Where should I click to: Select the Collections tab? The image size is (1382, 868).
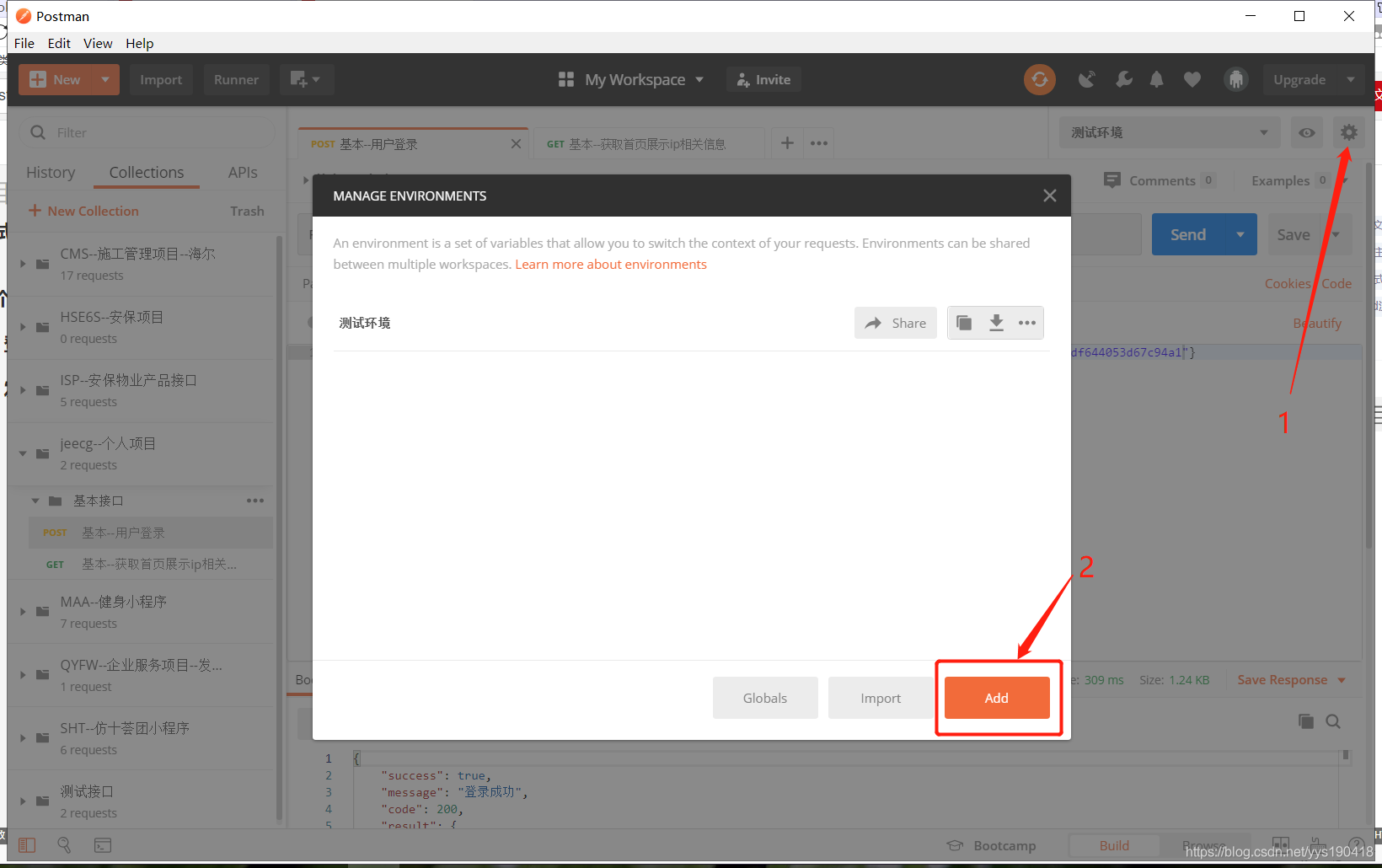[147, 172]
